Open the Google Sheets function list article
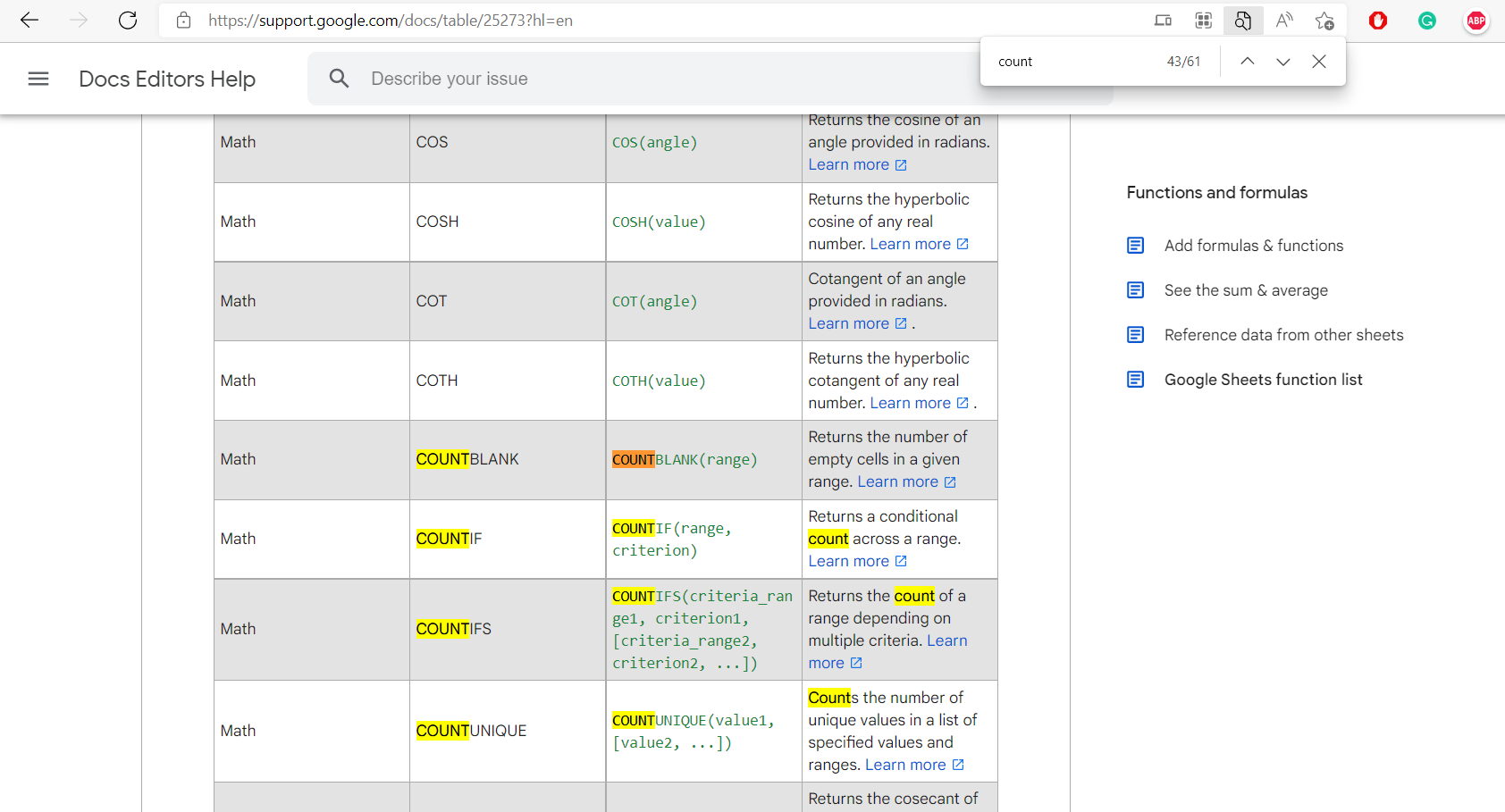The height and width of the screenshot is (812, 1505). pyautogui.click(x=1264, y=380)
